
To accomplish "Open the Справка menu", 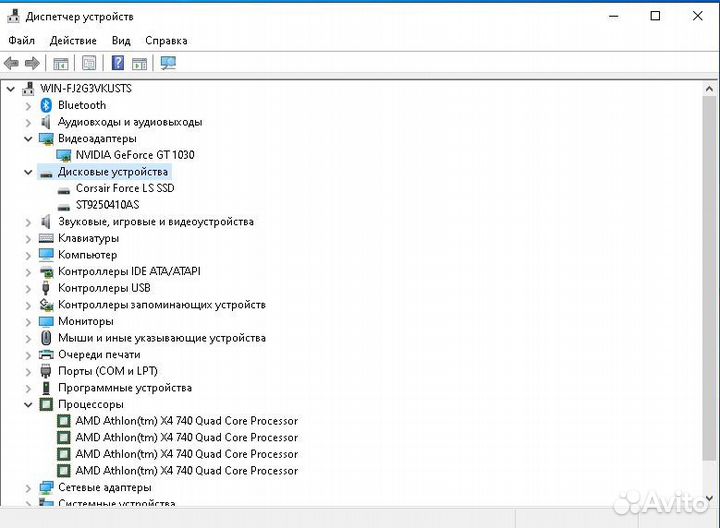I will click(x=166, y=40).
